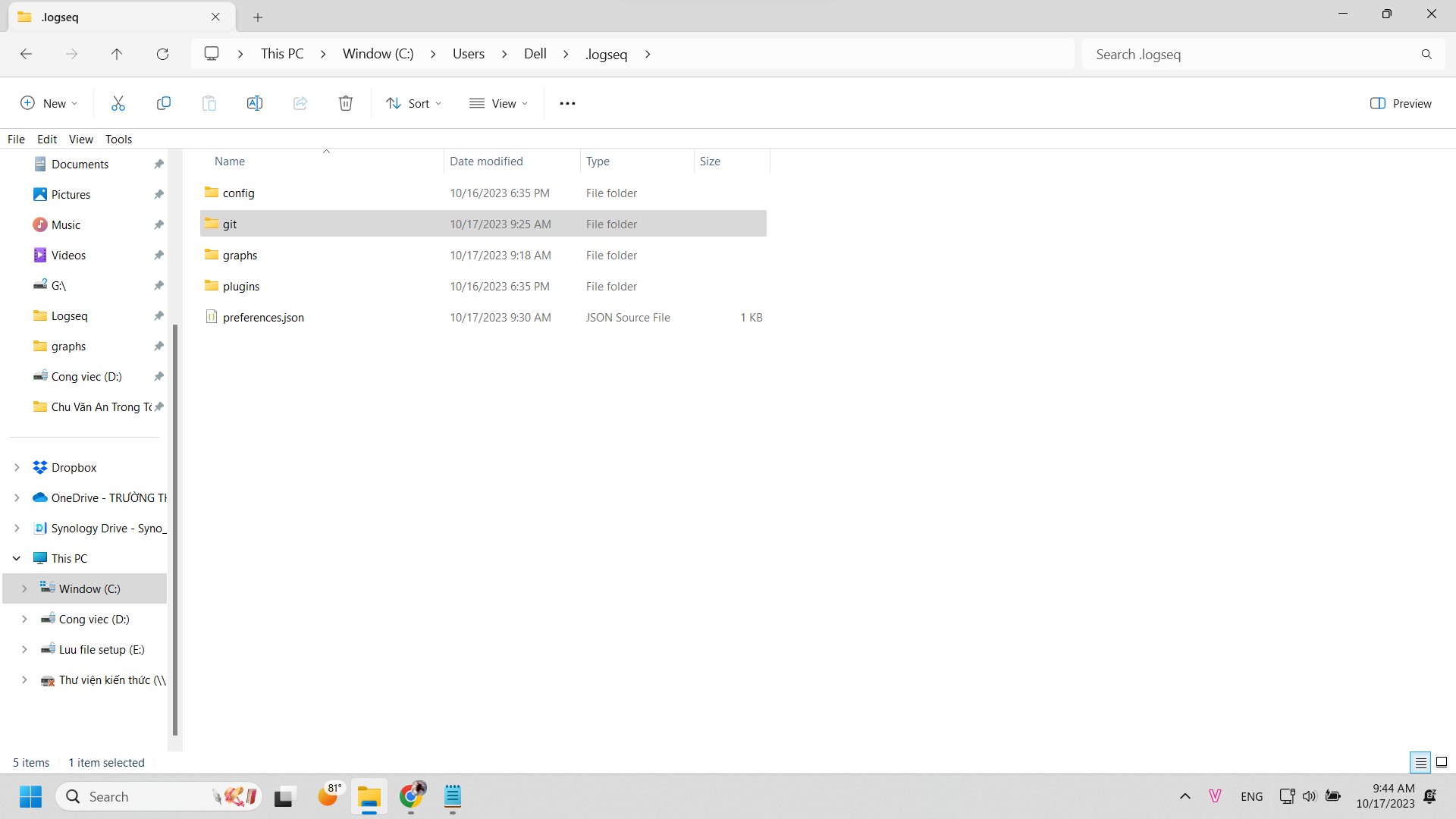
Task: Navigate to Dell in address bar
Action: point(535,54)
